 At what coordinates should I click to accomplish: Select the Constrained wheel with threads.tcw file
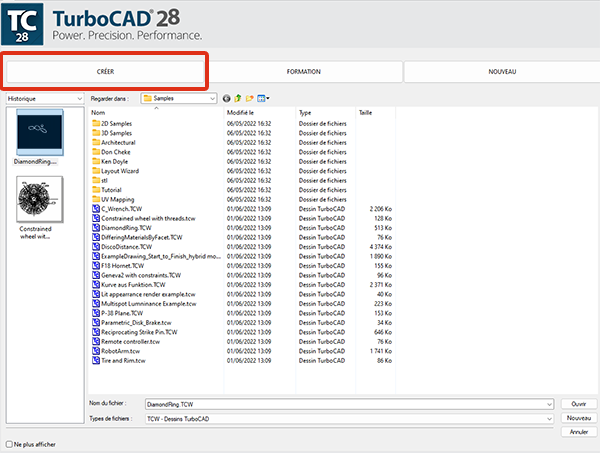(x=144, y=218)
